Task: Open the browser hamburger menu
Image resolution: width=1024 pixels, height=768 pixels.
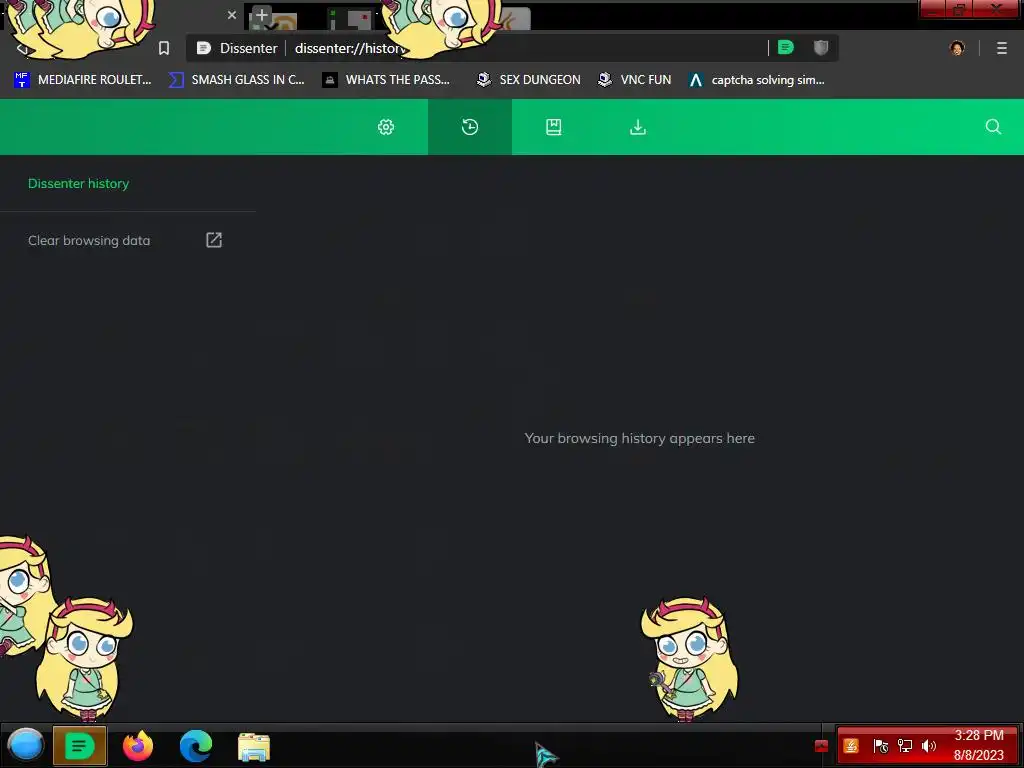Action: (x=1002, y=48)
